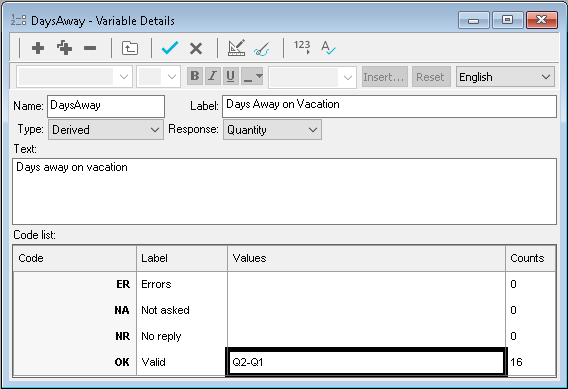This screenshot has width=568, height=389.
Task: Click the Label column header in code list
Action: pyautogui.click(x=182, y=258)
